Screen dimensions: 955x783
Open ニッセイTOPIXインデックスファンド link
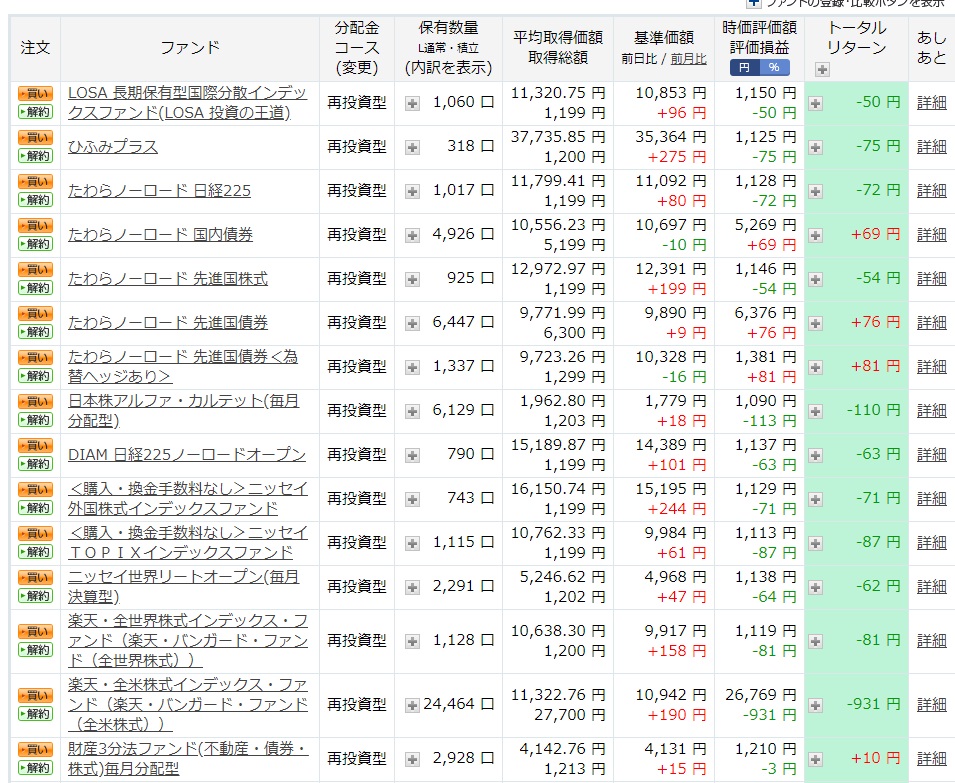(x=188, y=542)
